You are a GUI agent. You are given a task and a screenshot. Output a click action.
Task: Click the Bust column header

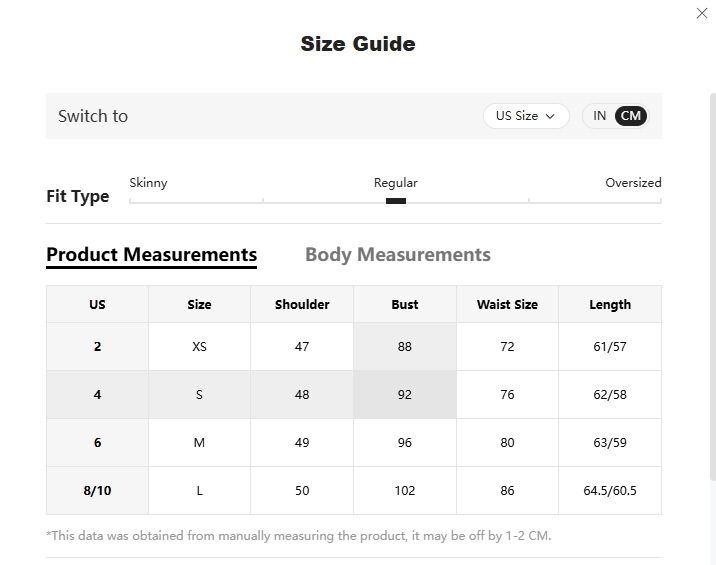click(405, 304)
